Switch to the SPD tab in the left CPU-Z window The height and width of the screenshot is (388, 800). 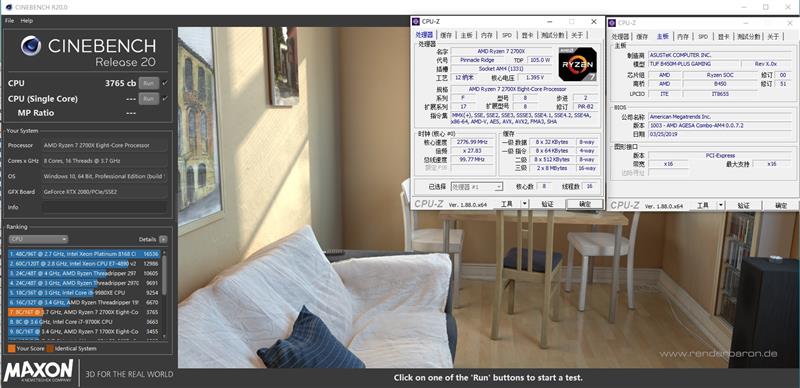507,35
